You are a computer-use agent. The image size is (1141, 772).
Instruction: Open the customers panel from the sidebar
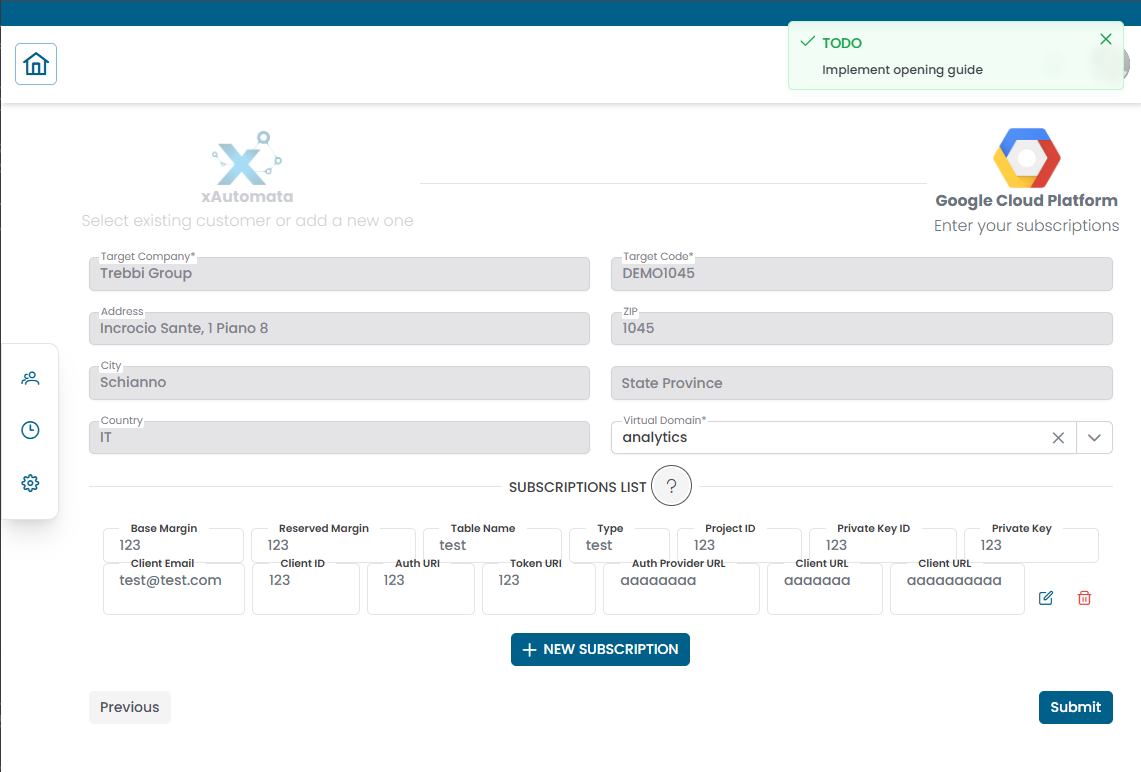pyautogui.click(x=30, y=378)
